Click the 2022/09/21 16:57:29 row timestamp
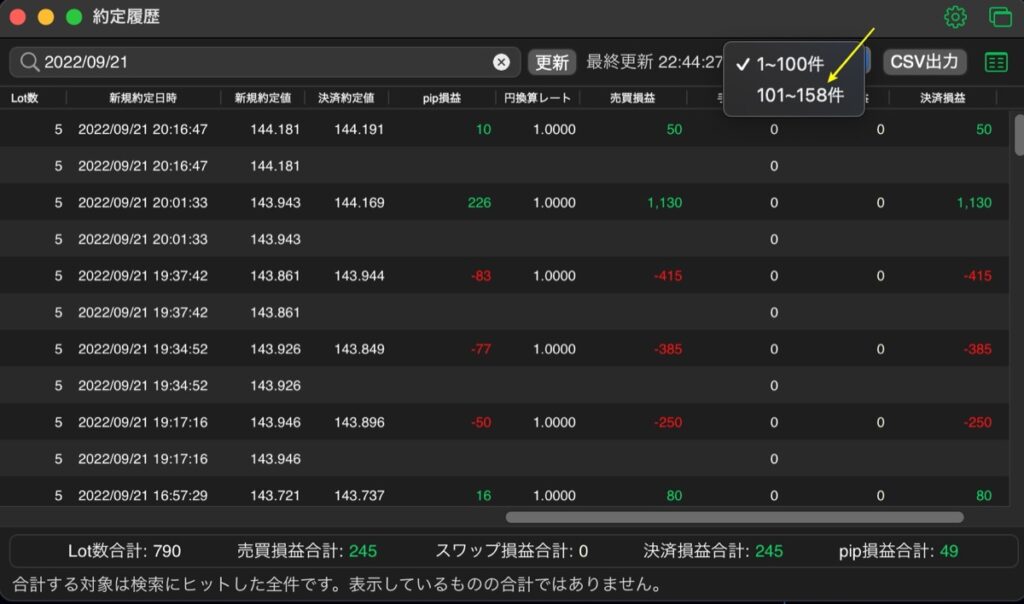Image resolution: width=1024 pixels, height=604 pixels. [x=143, y=496]
